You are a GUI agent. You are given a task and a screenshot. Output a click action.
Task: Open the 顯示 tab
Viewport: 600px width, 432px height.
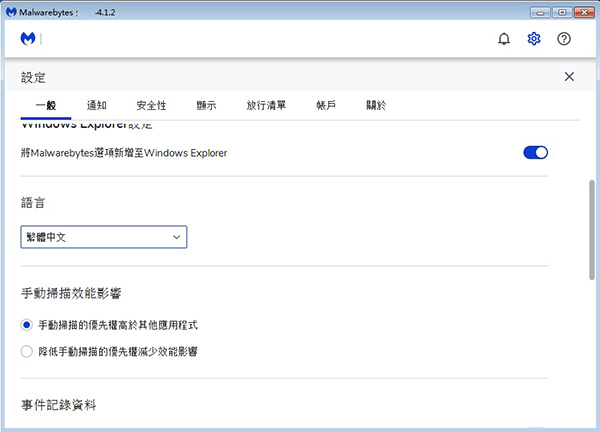coord(206,105)
